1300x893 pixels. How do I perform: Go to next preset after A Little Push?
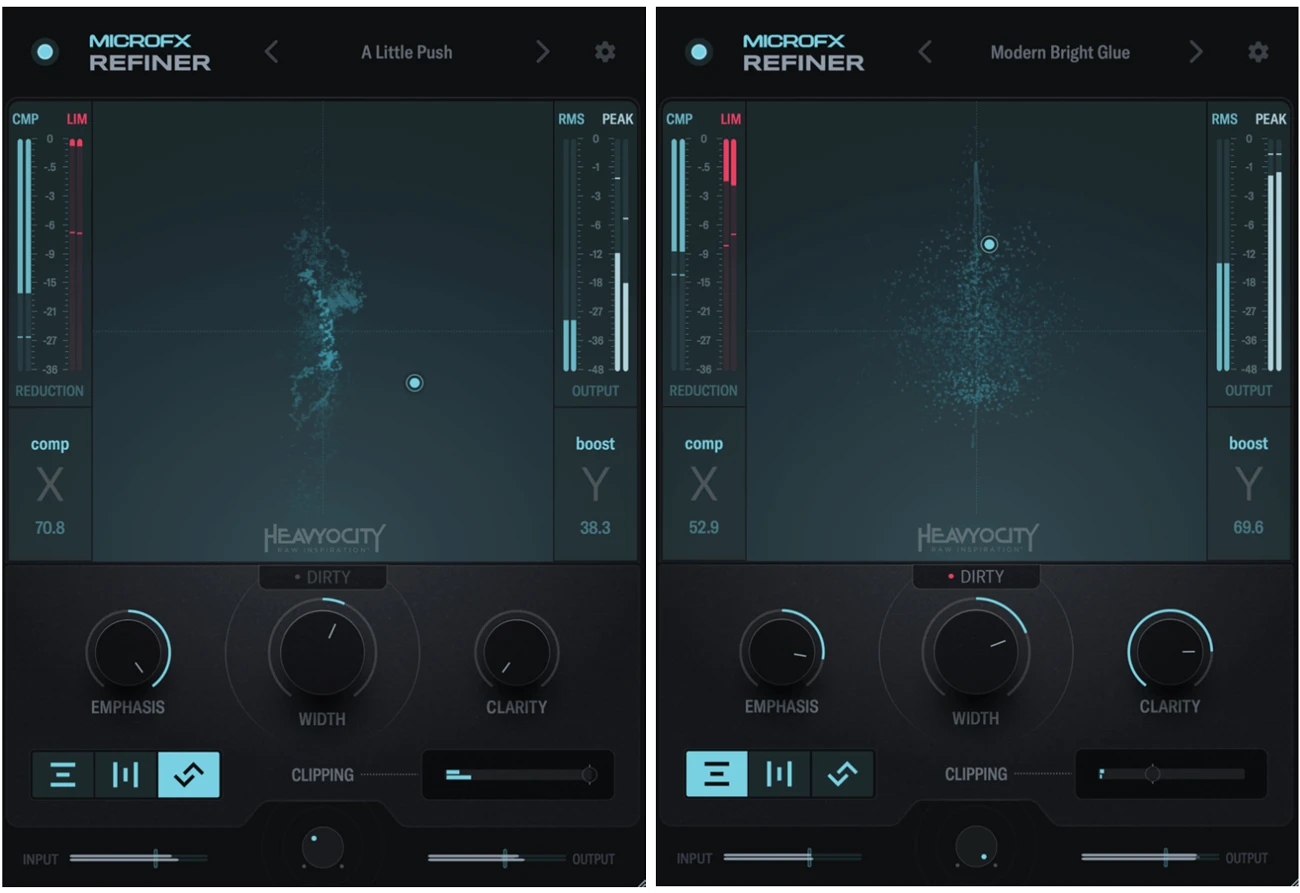click(x=542, y=52)
